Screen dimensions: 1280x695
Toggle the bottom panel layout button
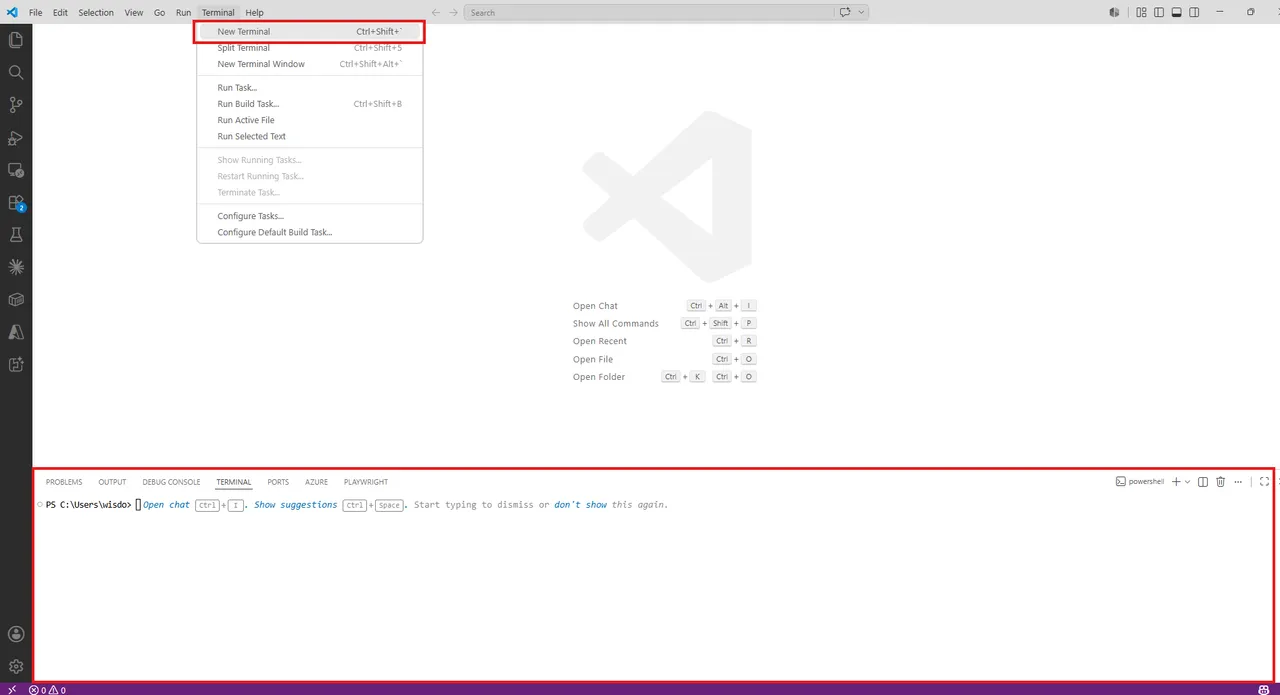pyautogui.click(x=1177, y=12)
